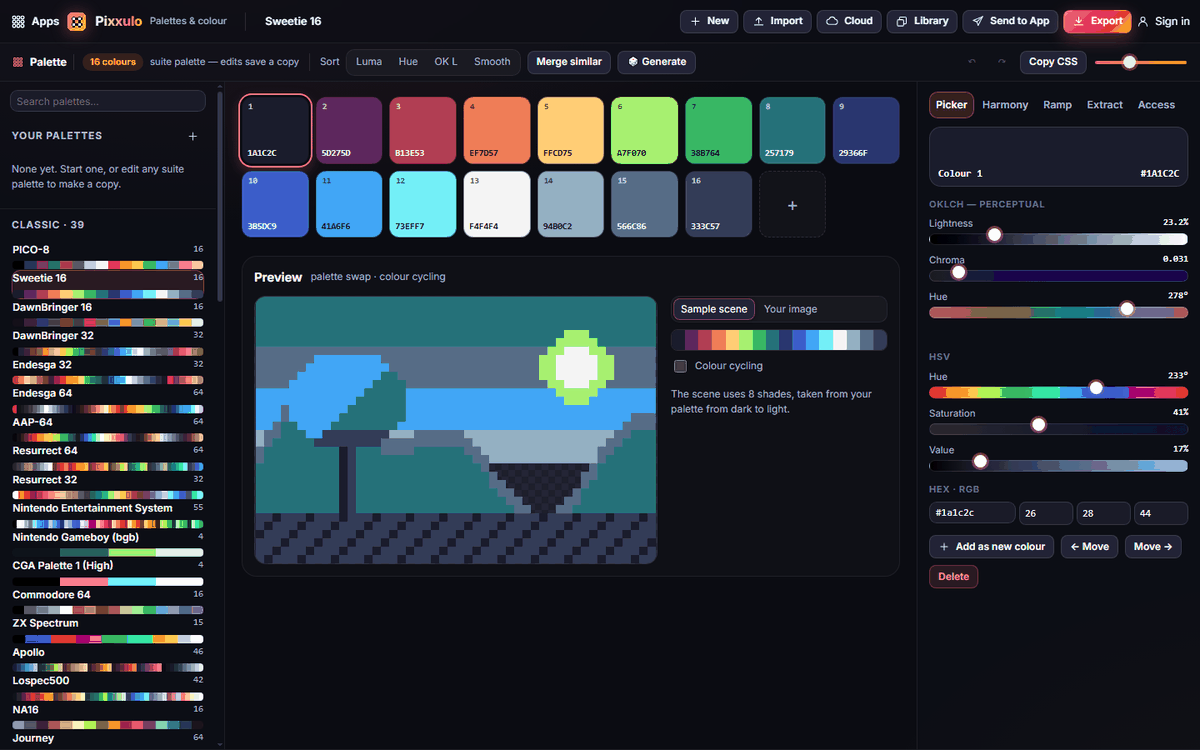Viewport: 1200px width, 750px height.
Task: Open the AAP-64 palette
Action: pyautogui.click(x=108, y=428)
